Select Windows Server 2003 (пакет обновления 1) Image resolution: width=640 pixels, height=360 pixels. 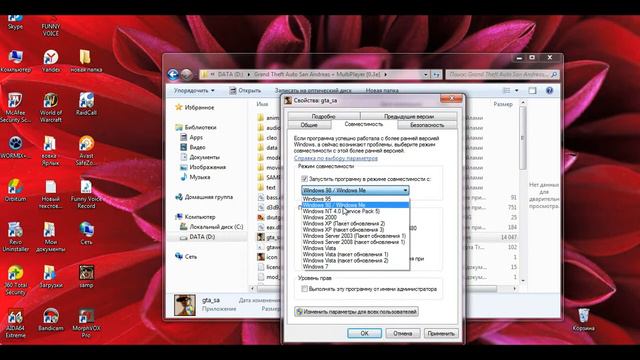pos(355,236)
